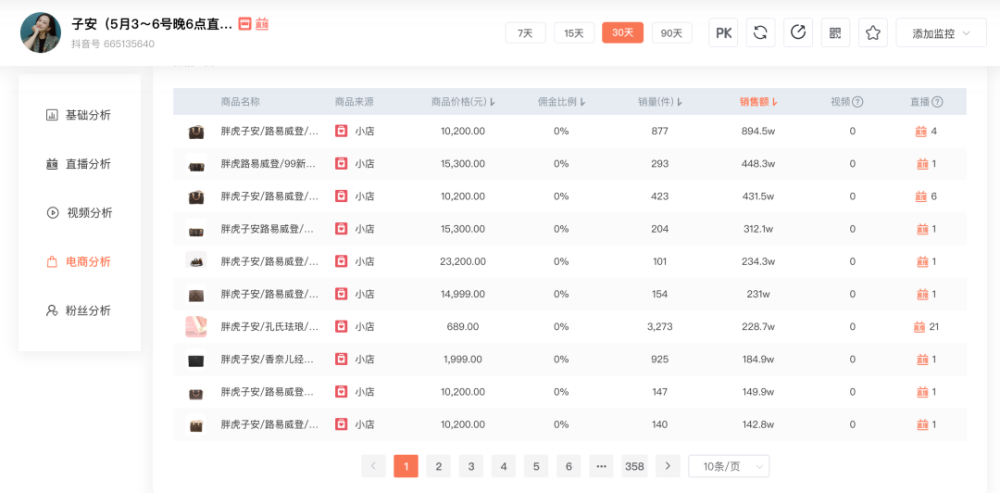Click the refresh data icon

tap(760, 33)
